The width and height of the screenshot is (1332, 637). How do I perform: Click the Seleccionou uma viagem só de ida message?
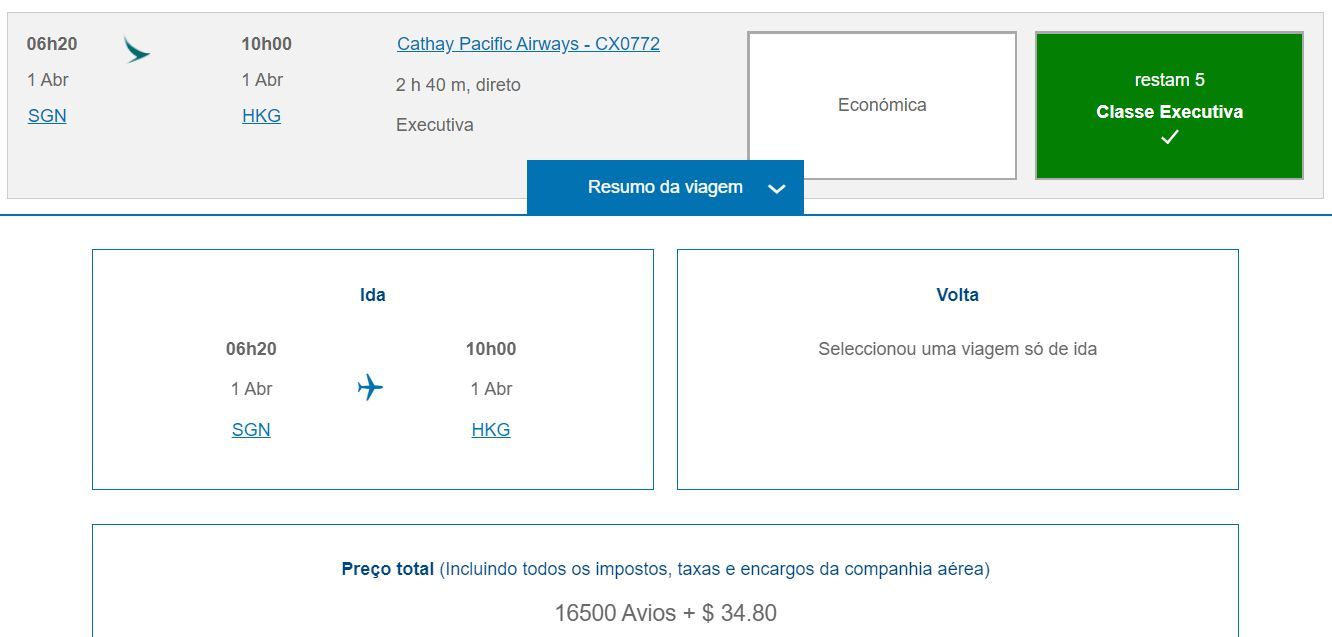(957, 349)
